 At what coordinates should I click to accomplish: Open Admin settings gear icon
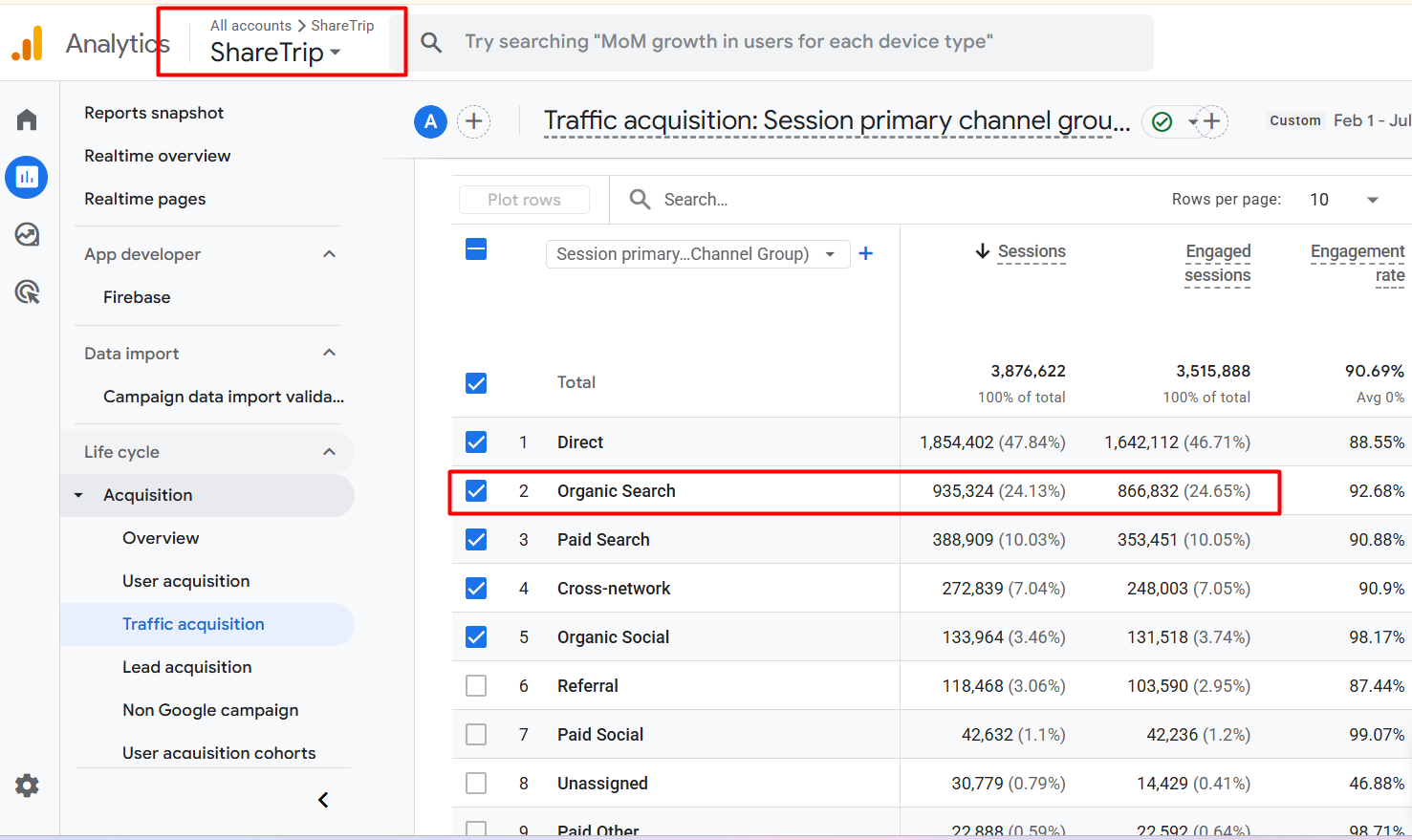click(x=27, y=786)
